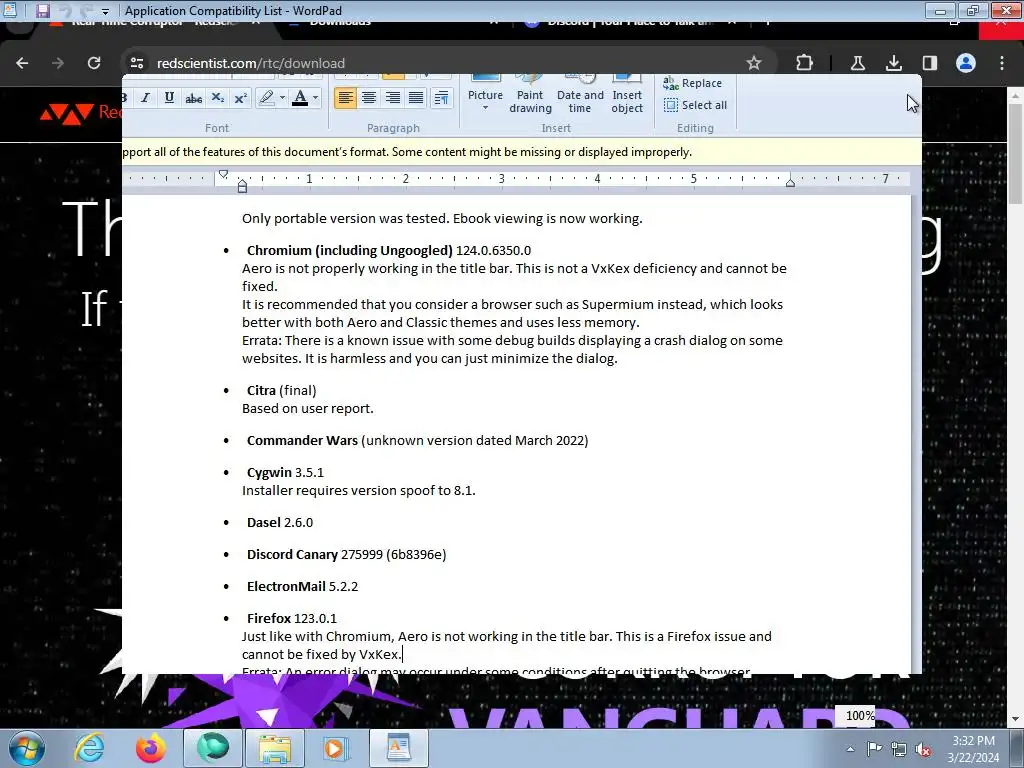Center the paragraph text
The width and height of the screenshot is (1024, 768).
[x=369, y=98]
